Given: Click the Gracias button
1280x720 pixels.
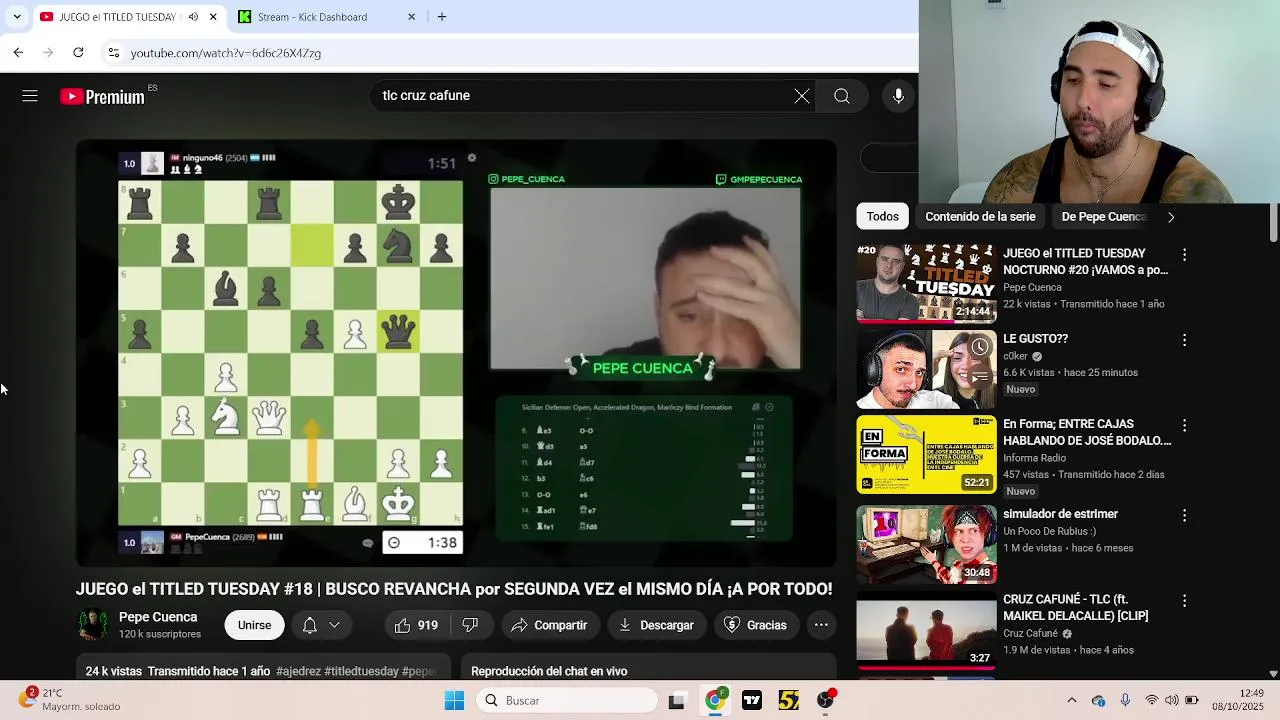Looking at the screenshot, I should pyautogui.click(x=755, y=625).
